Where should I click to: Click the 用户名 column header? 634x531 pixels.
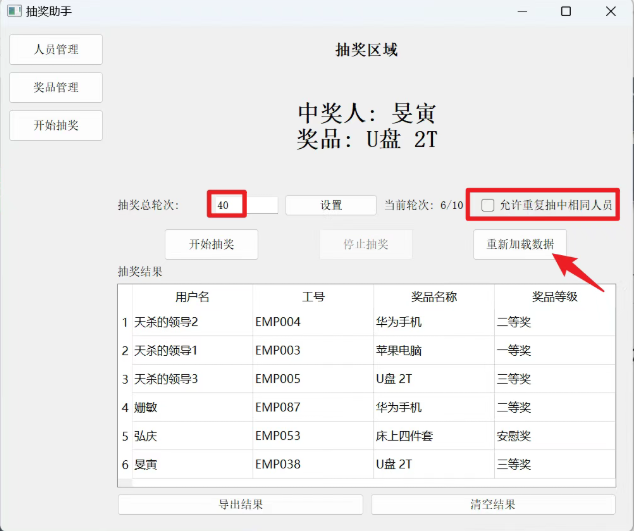(x=192, y=297)
